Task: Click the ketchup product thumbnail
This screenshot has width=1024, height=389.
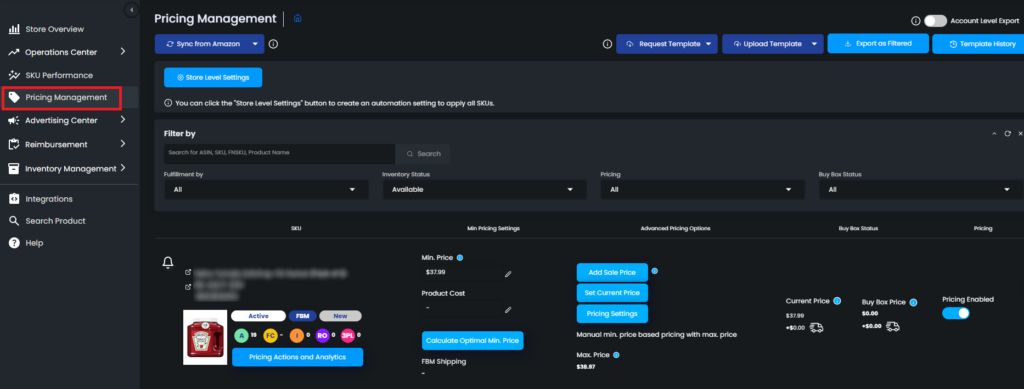Action: point(205,337)
